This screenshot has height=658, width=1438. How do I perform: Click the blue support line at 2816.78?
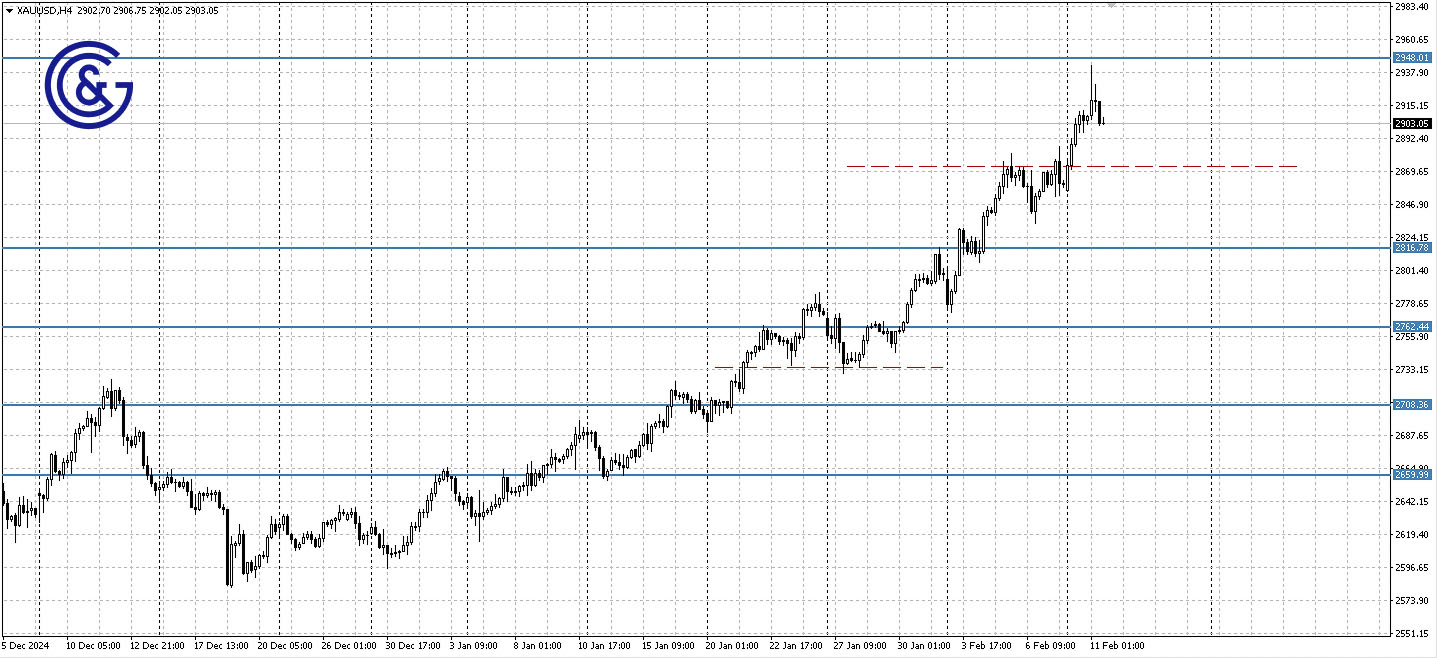600,245
